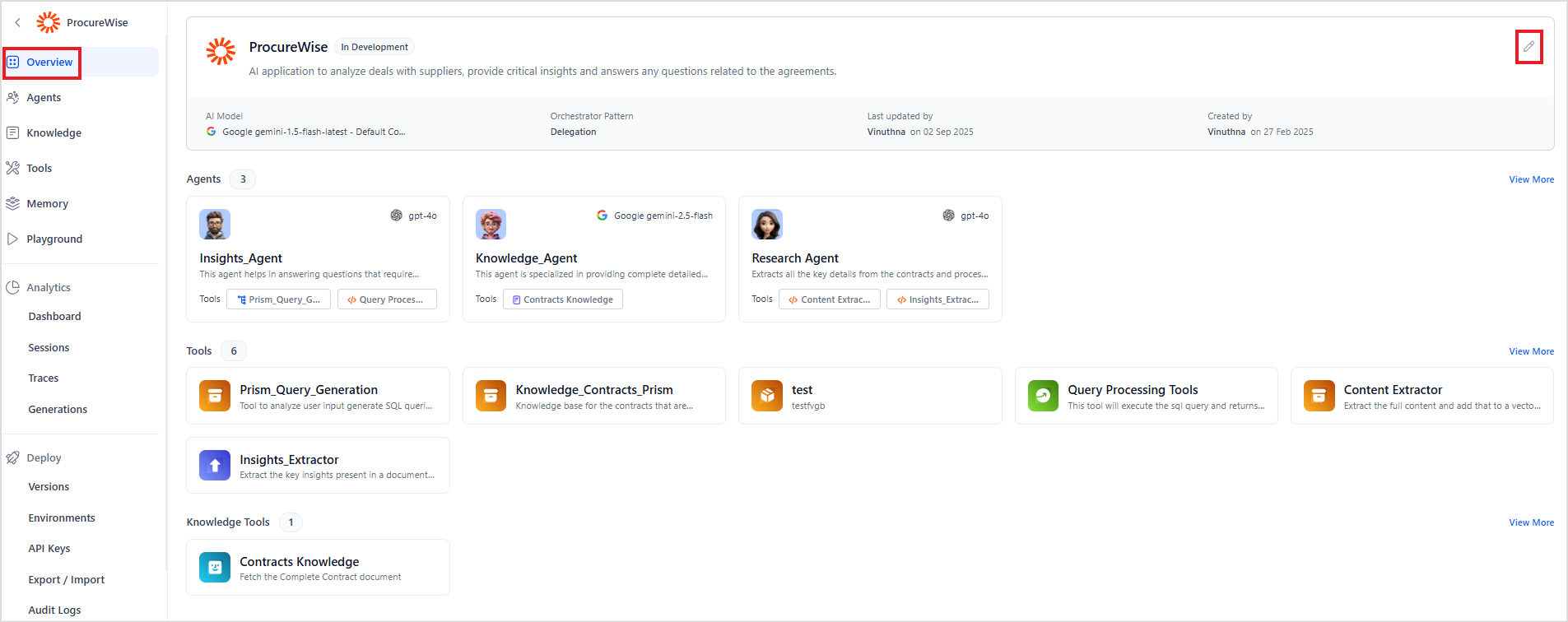Click the Contracts Knowledge tool chip on Knowledge_Agent
This screenshot has width=1568, height=622.
(563, 299)
